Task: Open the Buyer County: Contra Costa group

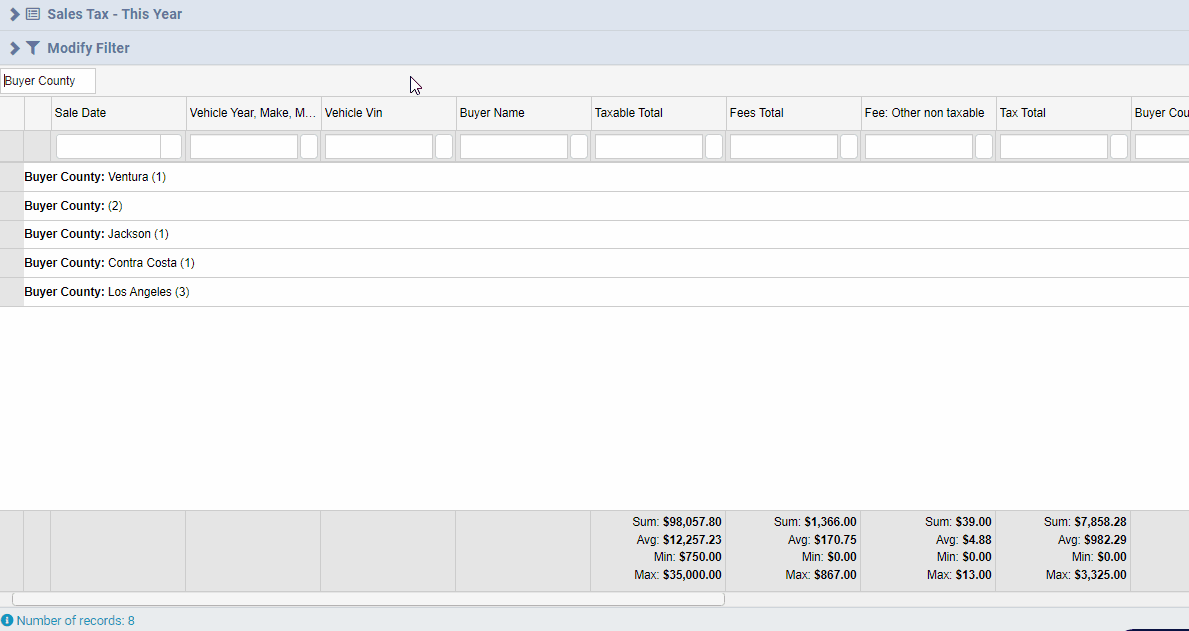Action: [x=108, y=263]
